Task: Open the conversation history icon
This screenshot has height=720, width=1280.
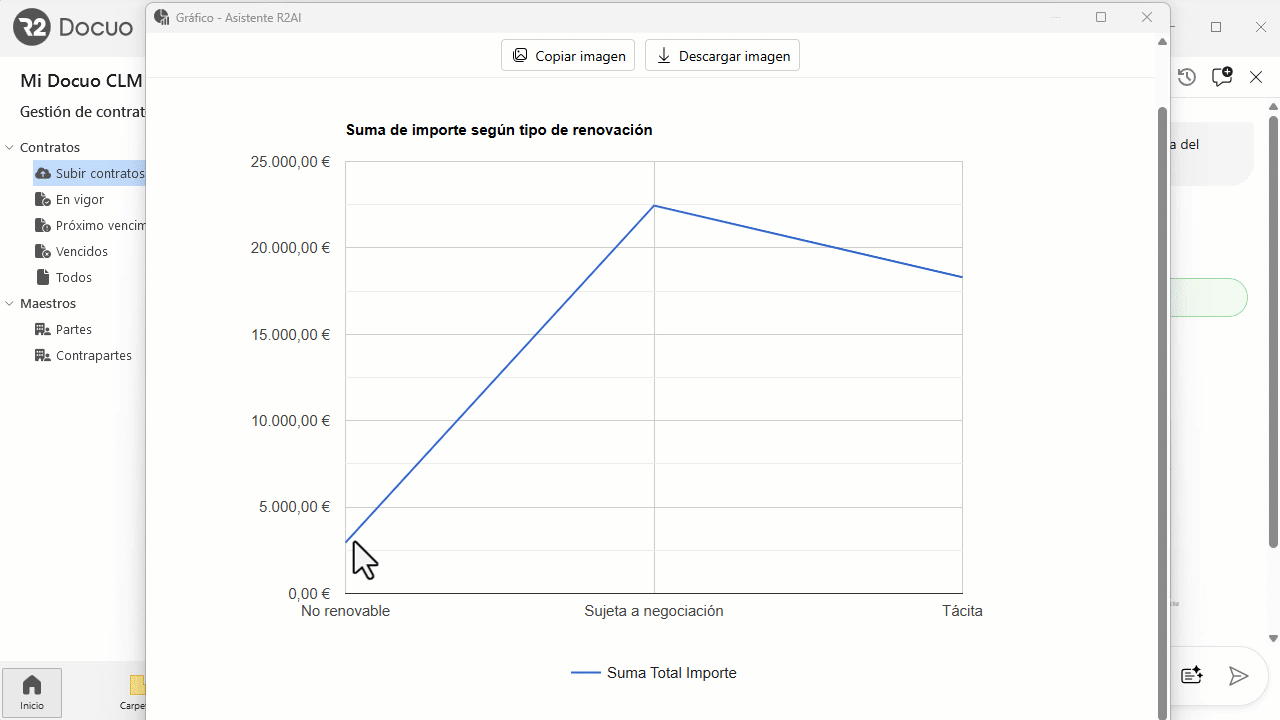Action: (1186, 77)
